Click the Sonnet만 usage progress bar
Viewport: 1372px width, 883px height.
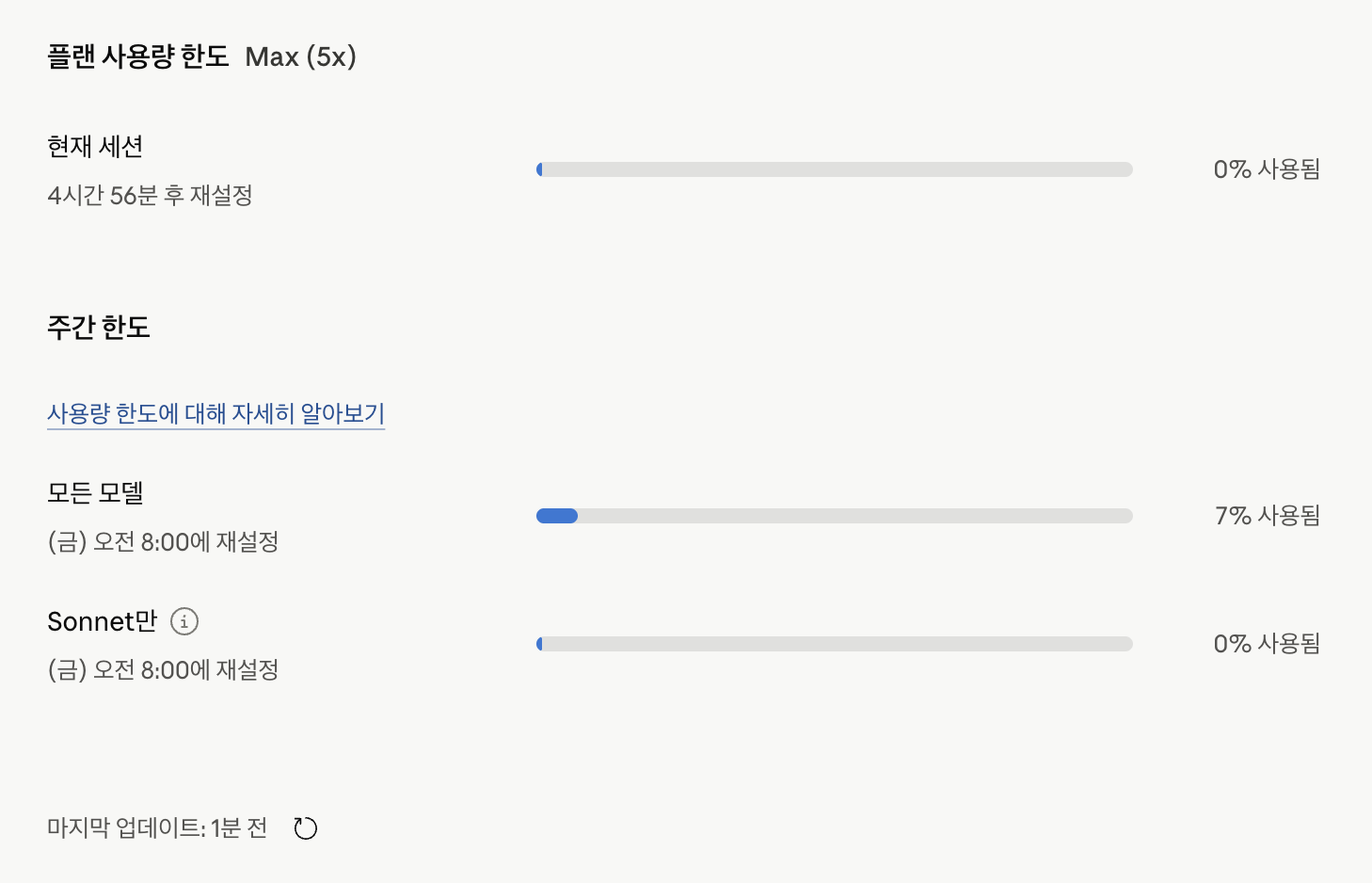pyautogui.click(x=835, y=644)
